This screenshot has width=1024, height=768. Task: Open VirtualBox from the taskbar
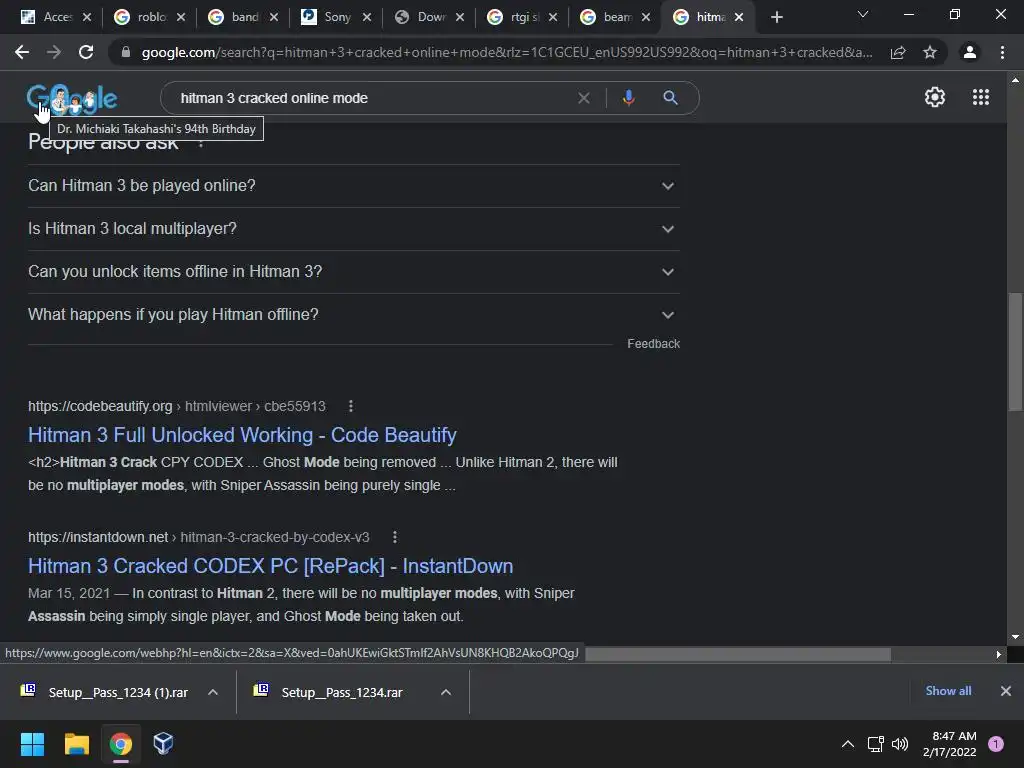(x=163, y=744)
